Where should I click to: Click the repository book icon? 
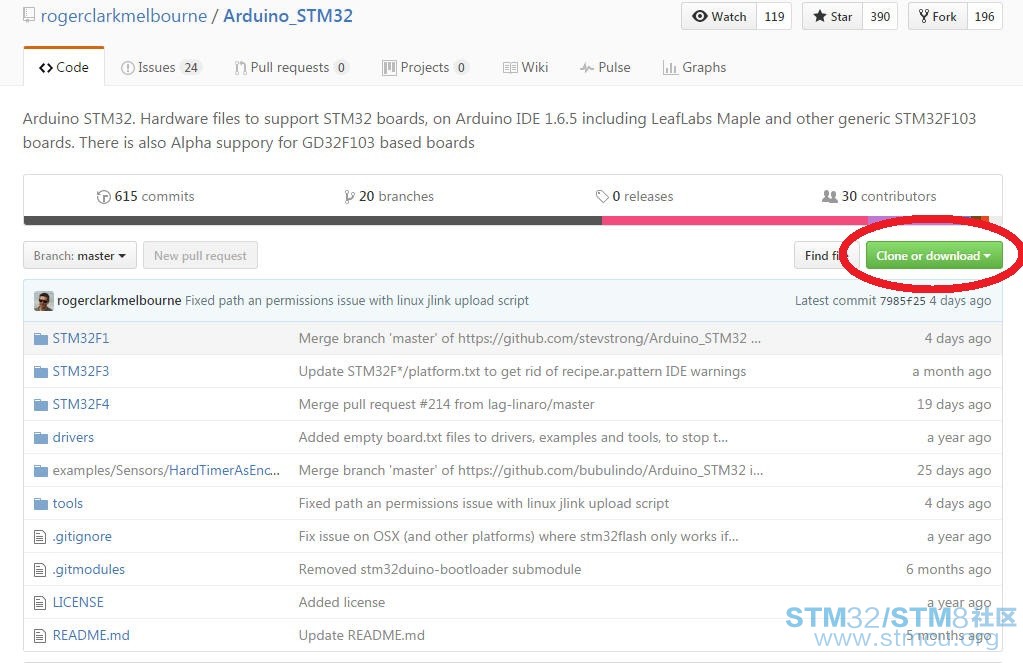point(29,14)
